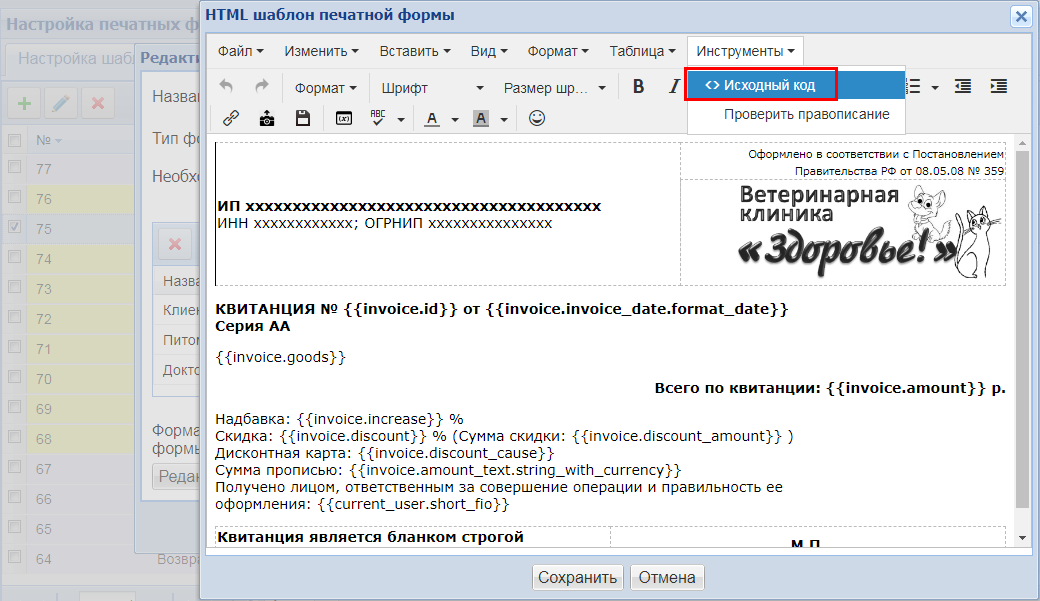Click the insert link chain icon
Viewport: 1040px width, 601px height.
(231, 118)
